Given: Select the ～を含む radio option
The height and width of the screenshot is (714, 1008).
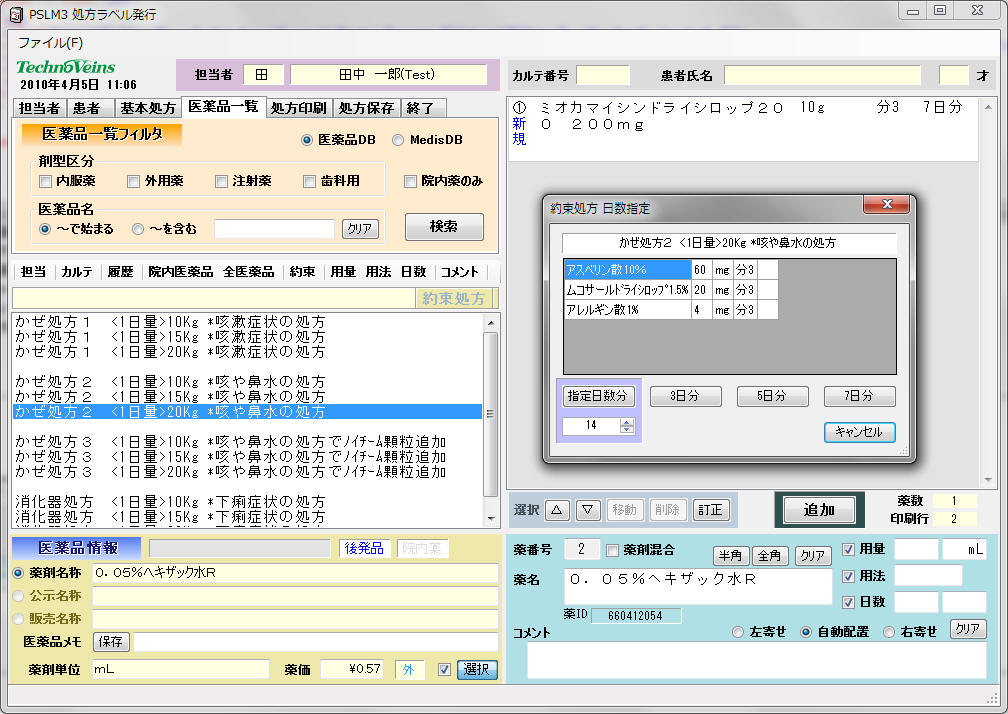Looking at the screenshot, I should pyautogui.click(x=138, y=229).
